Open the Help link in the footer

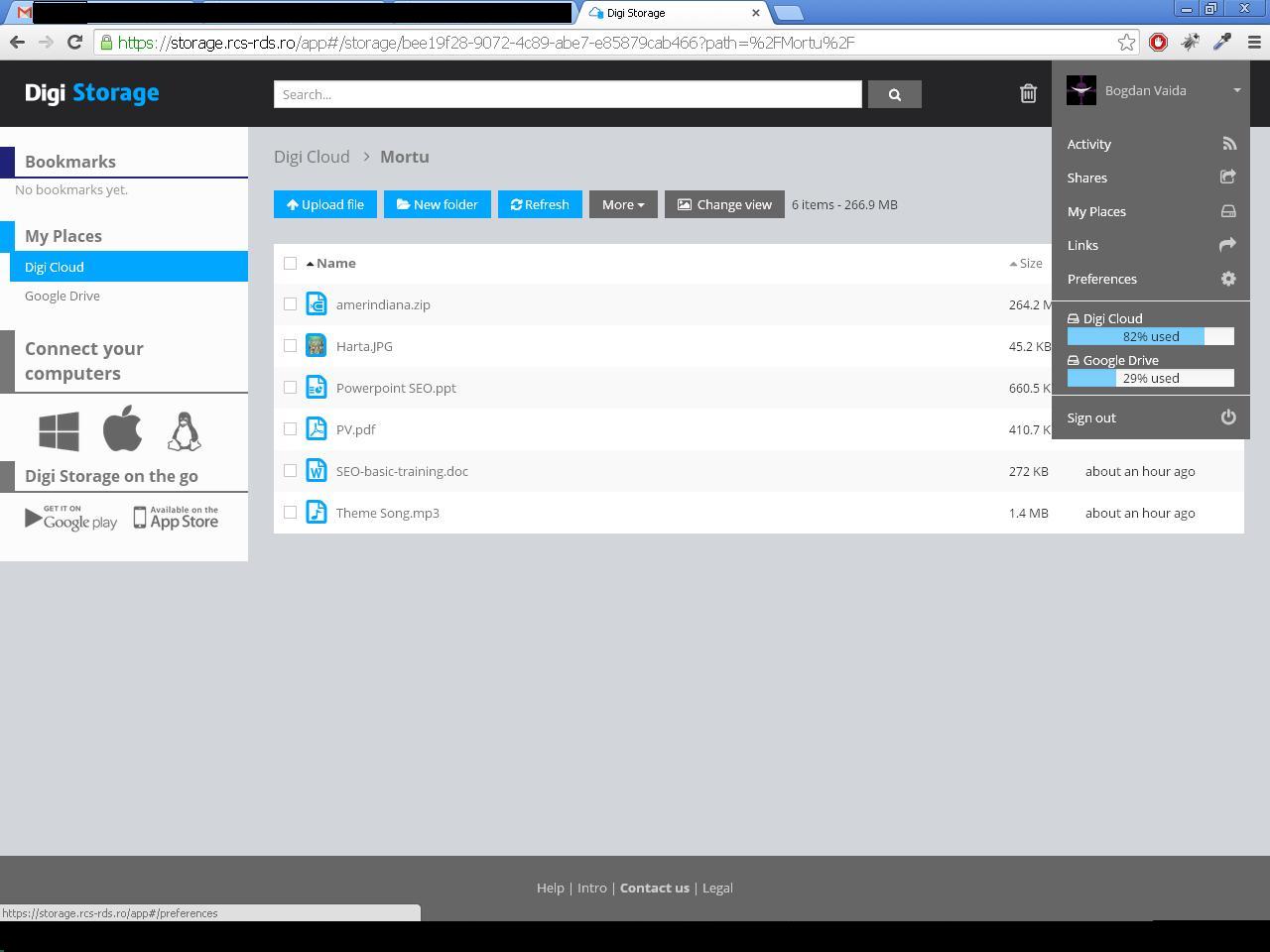pos(551,888)
